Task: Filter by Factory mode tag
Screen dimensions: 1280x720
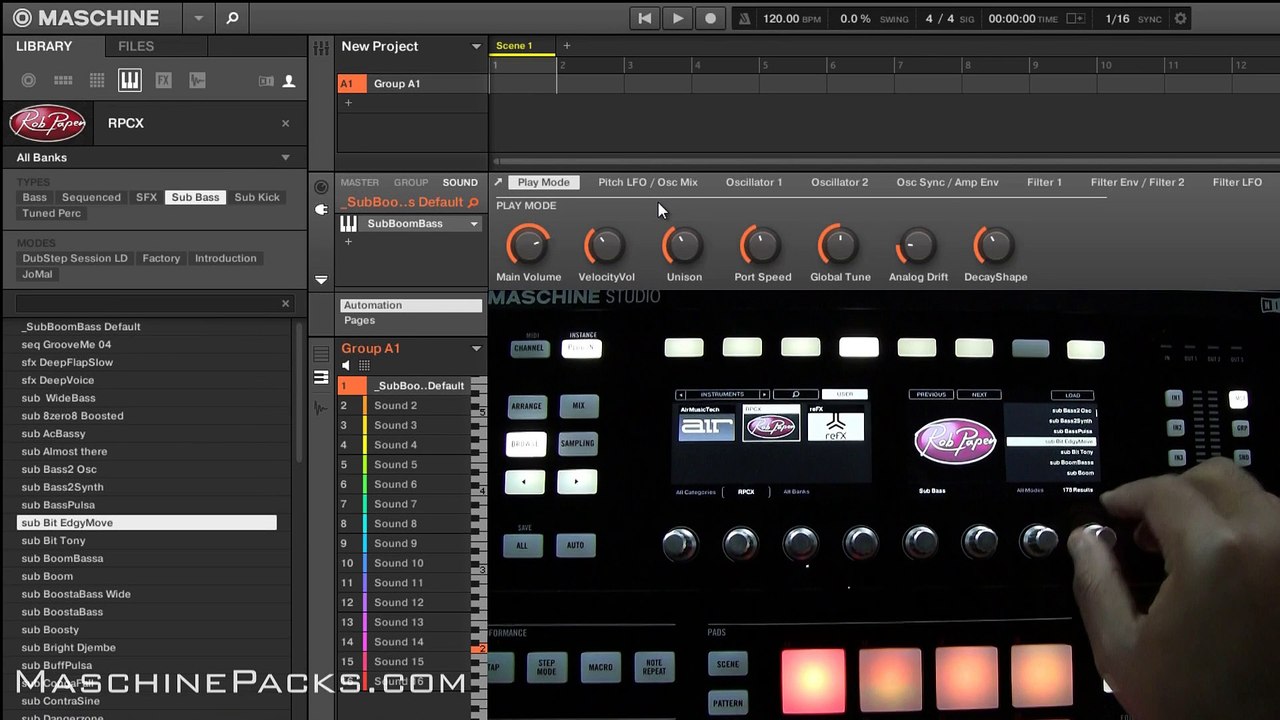Action: click(x=161, y=258)
